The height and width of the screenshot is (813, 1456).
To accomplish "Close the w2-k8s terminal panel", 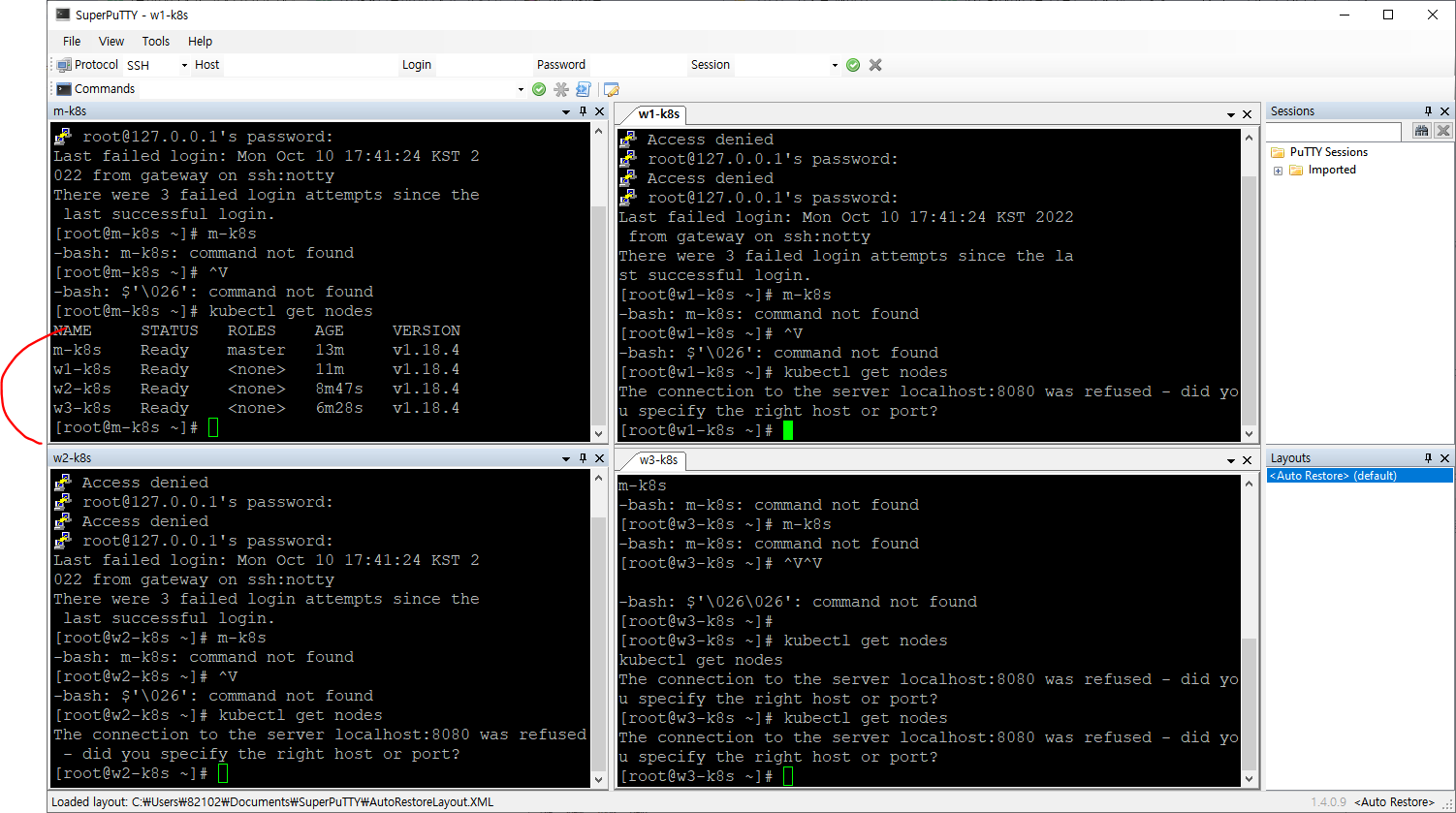I will [x=599, y=457].
